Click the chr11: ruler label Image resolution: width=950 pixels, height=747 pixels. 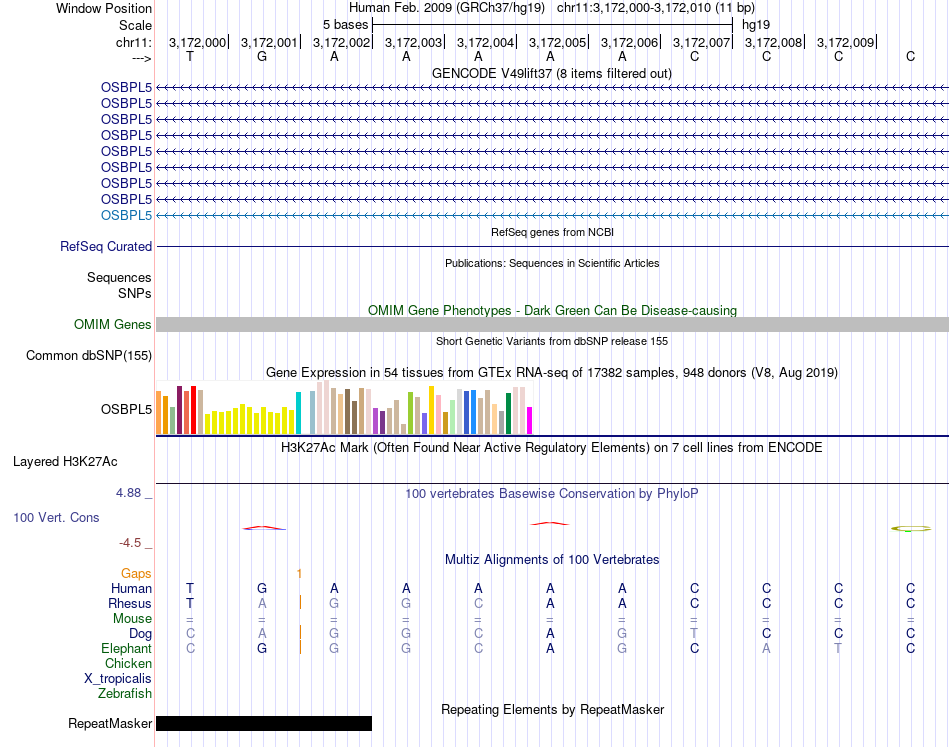[133, 42]
